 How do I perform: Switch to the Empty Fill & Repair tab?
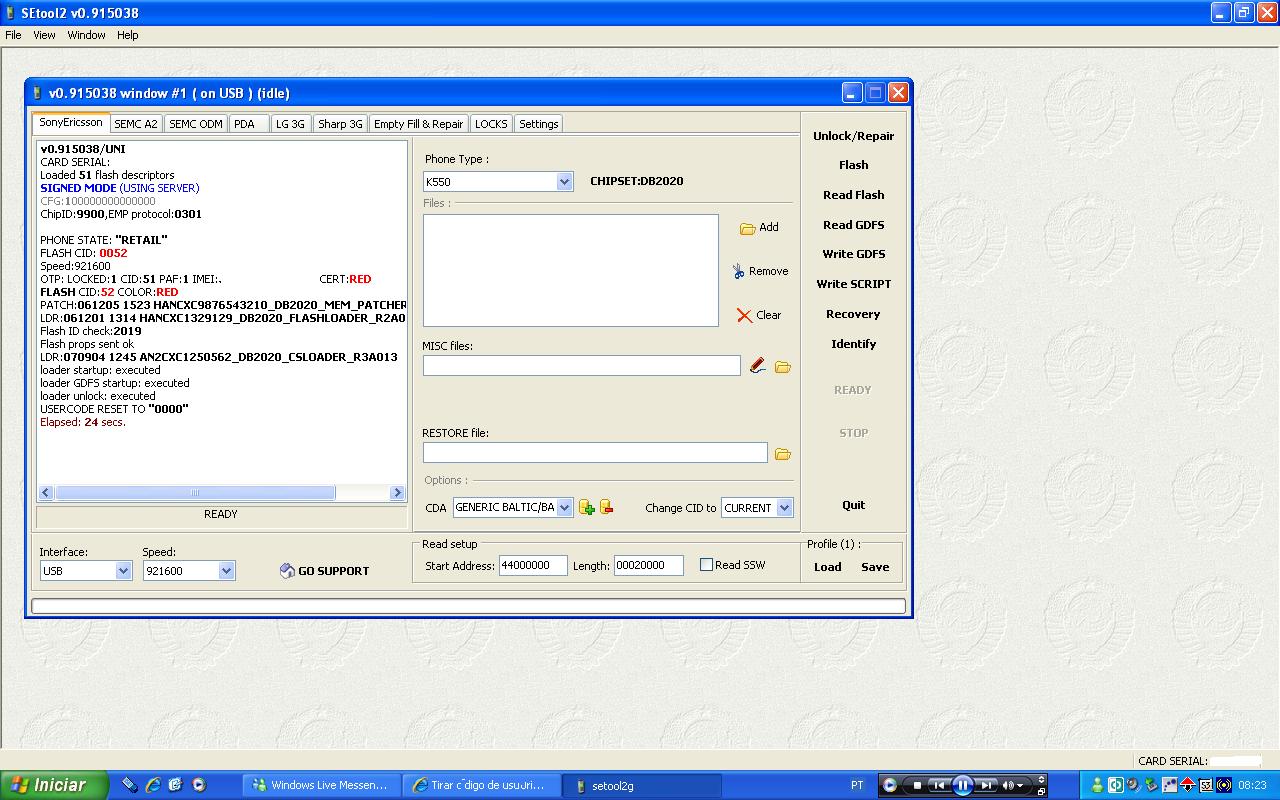coord(418,124)
